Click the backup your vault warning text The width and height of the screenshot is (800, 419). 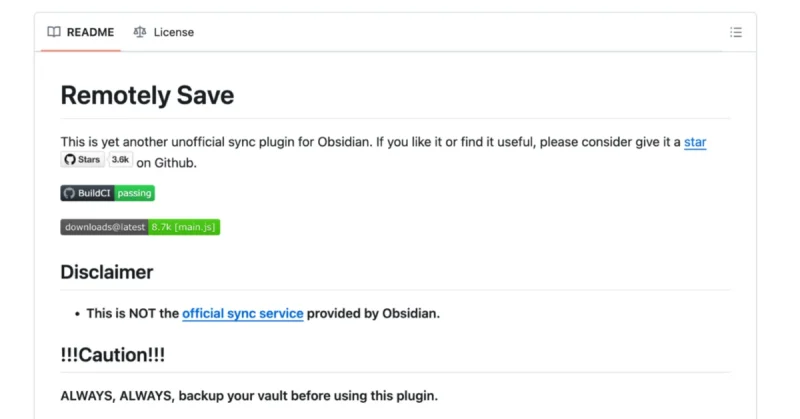[x=249, y=396]
